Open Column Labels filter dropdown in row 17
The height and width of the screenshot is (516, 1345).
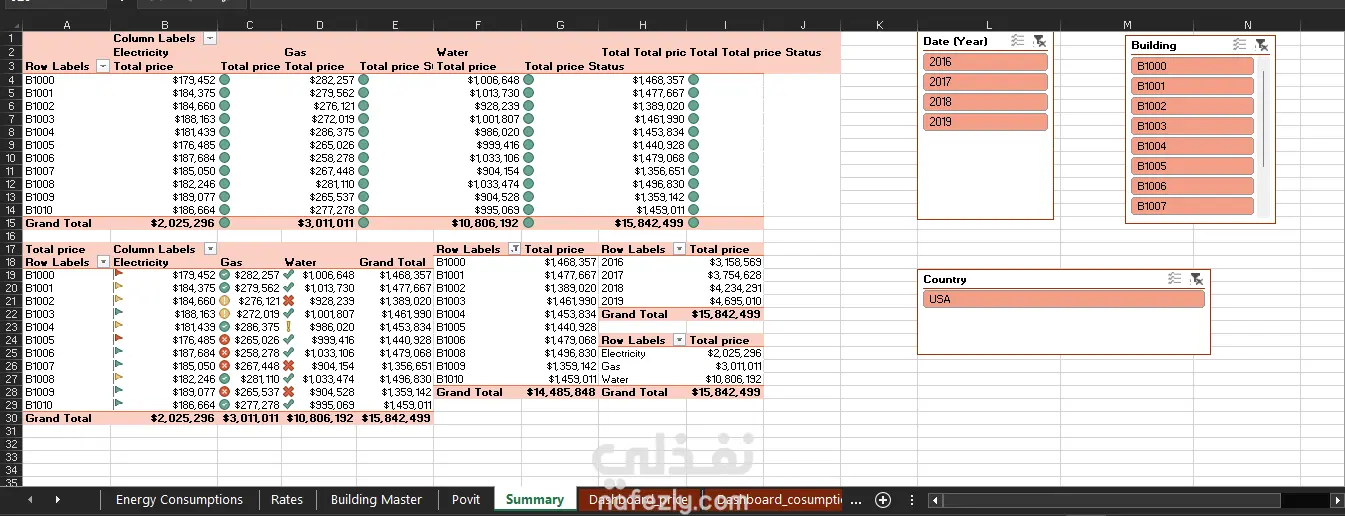pyautogui.click(x=210, y=249)
